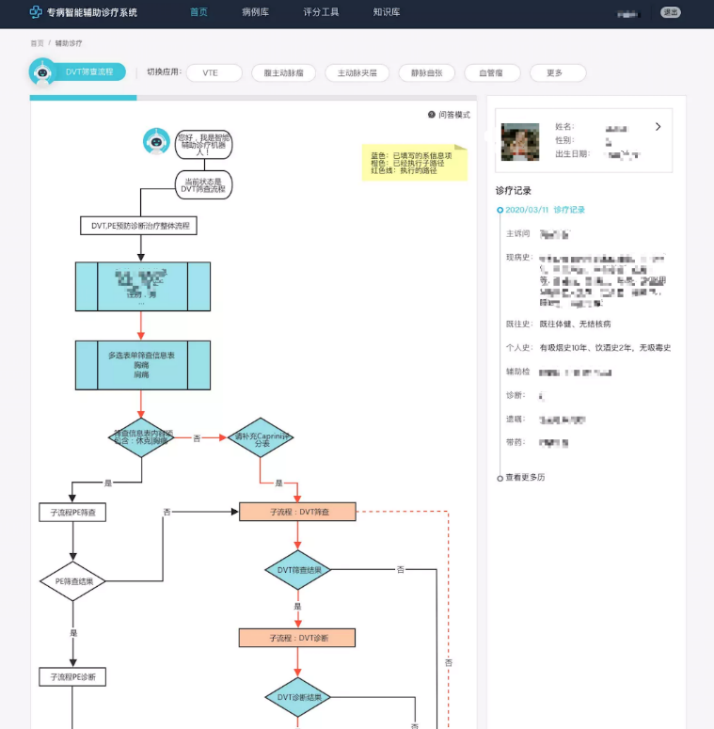Click the robot icon in the flowchart

coord(156,141)
